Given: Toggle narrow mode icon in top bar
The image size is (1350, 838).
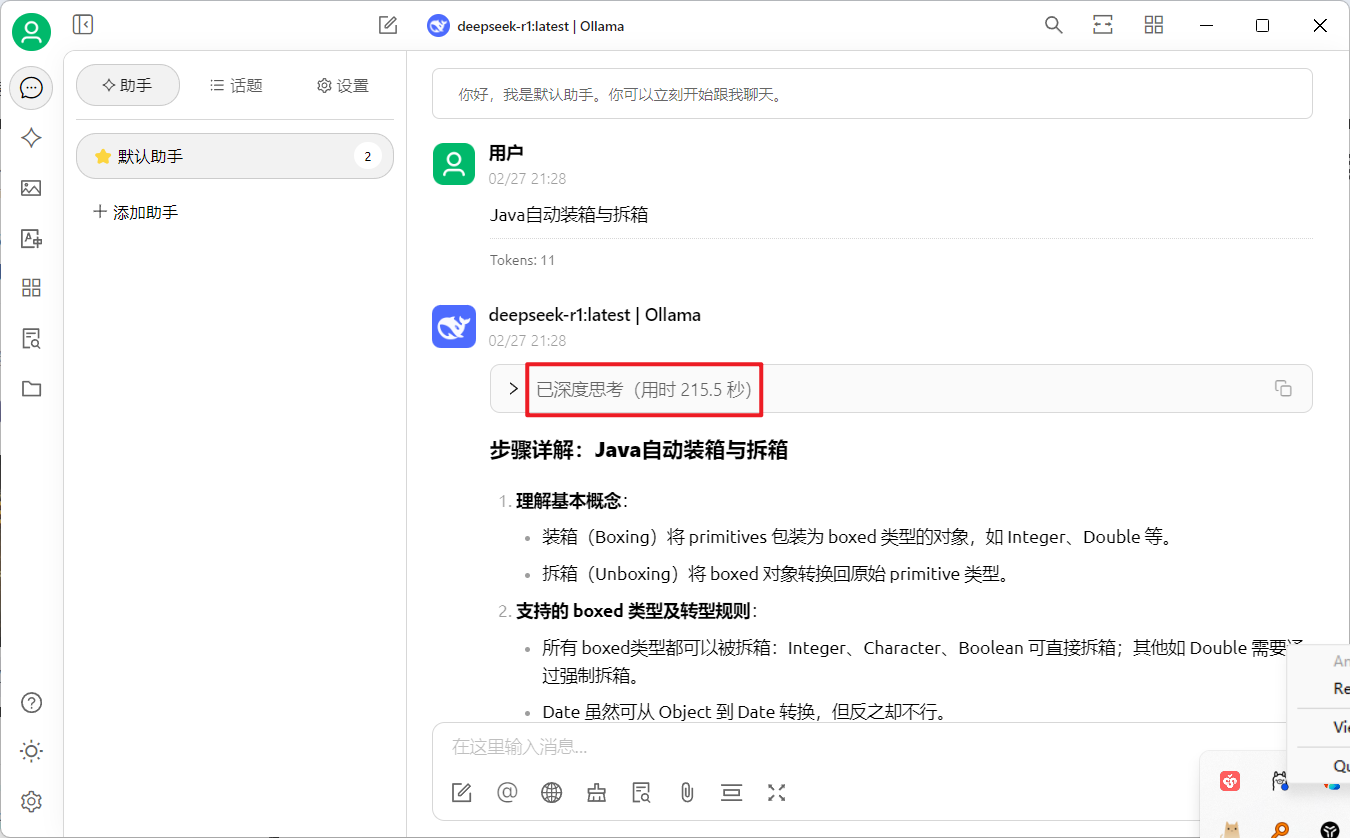Looking at the screenshot, I should [x=1103, y=25].
